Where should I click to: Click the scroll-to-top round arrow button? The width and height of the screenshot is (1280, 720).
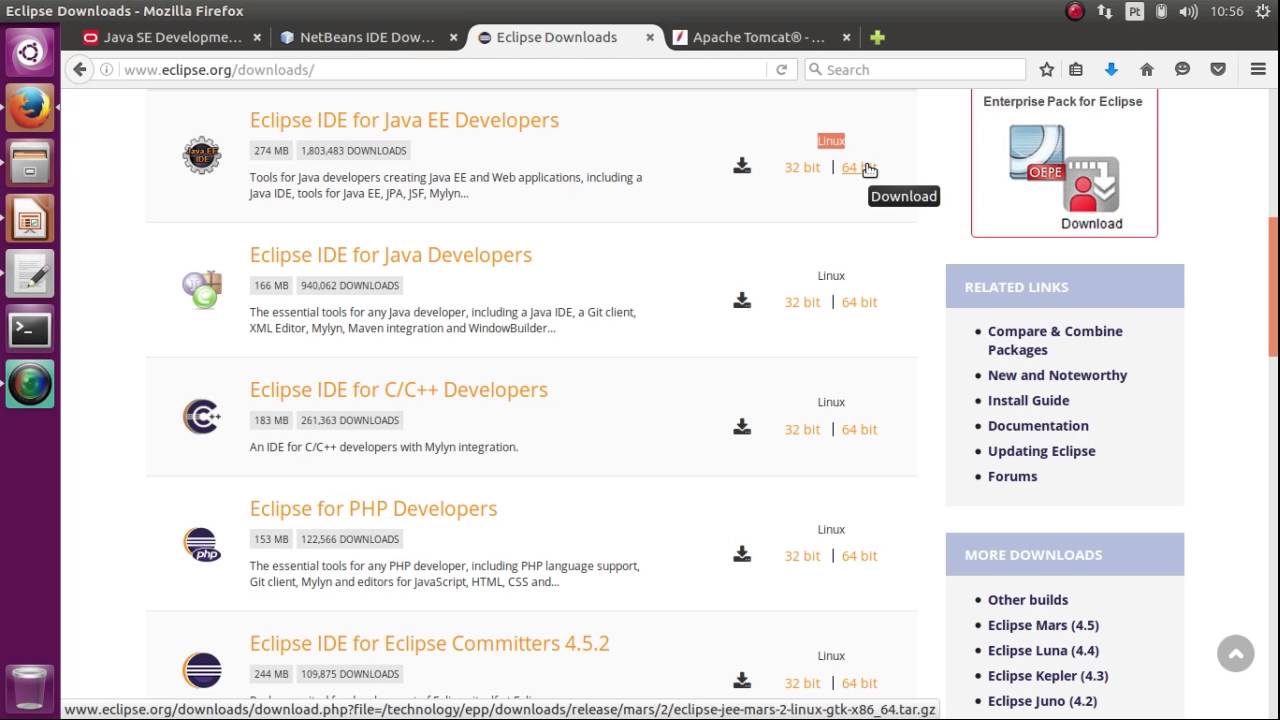(1236, 654)
